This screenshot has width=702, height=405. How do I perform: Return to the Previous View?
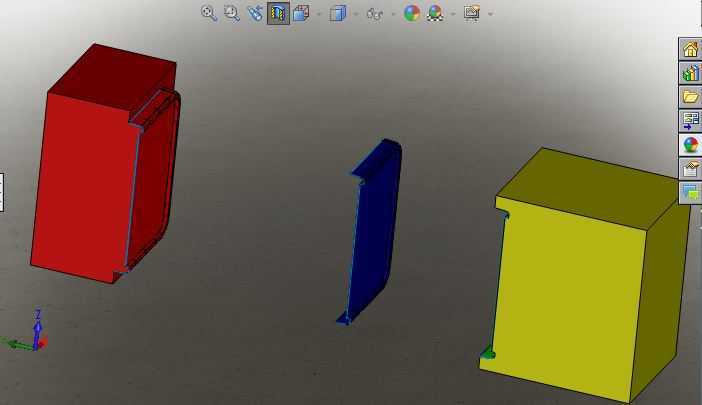click(x=255, y=13)
